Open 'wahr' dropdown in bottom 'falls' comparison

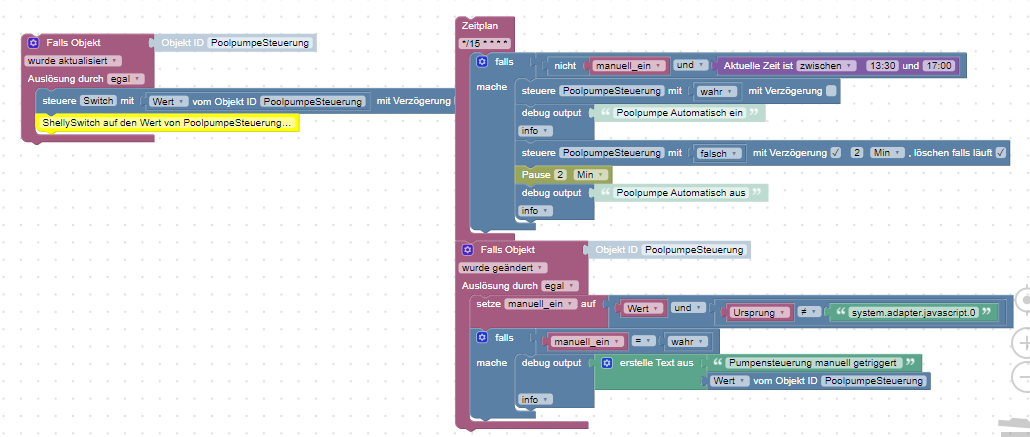687,342
